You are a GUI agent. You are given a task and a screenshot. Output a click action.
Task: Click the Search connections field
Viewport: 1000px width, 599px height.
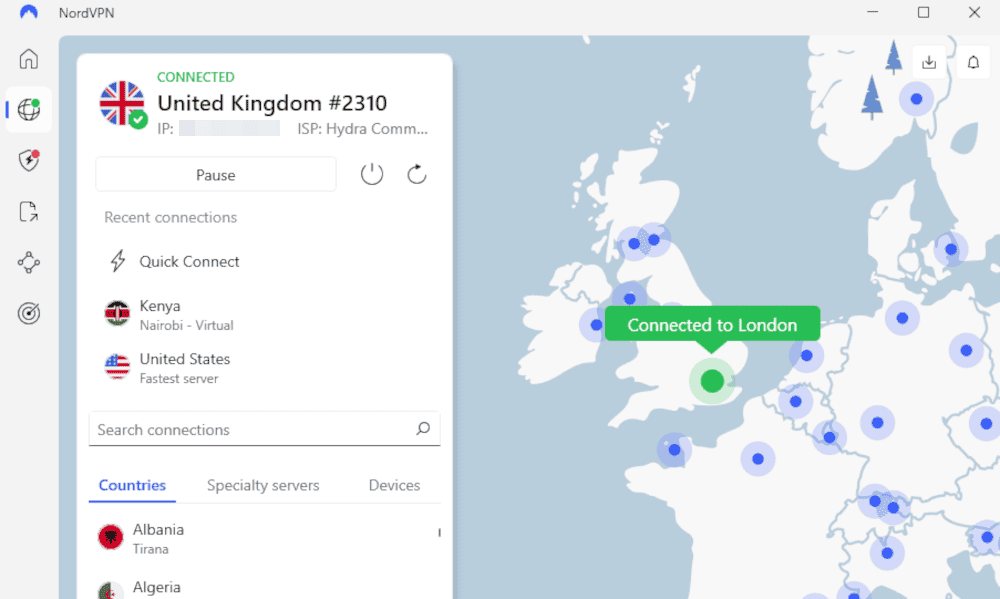264,429
